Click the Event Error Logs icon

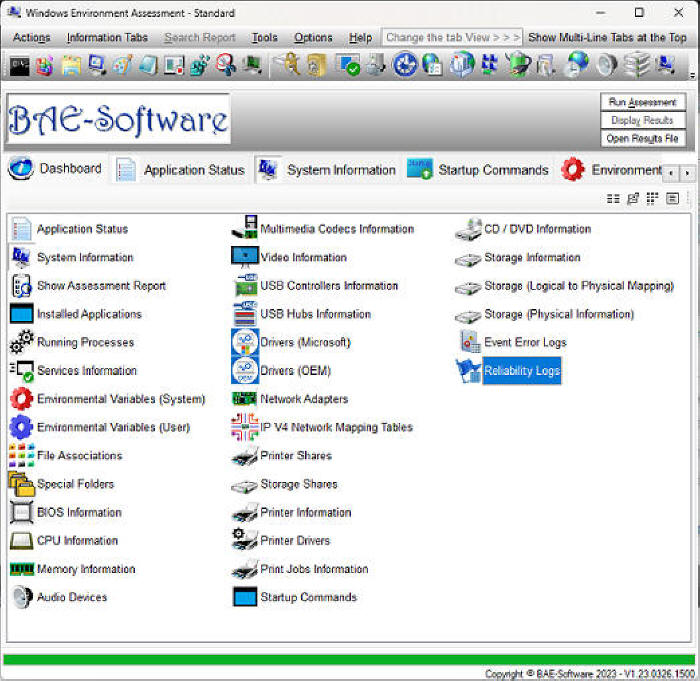coord(469,342)
